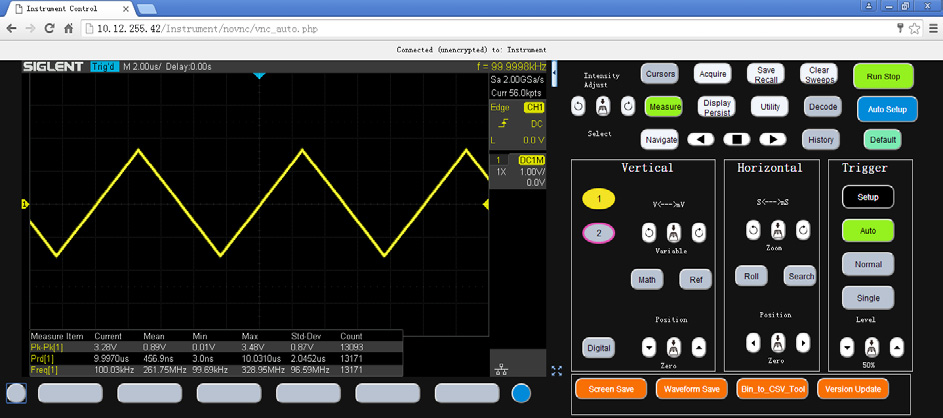
Task: Shift Horizontal Position to the right
Action: pos(803,344)
